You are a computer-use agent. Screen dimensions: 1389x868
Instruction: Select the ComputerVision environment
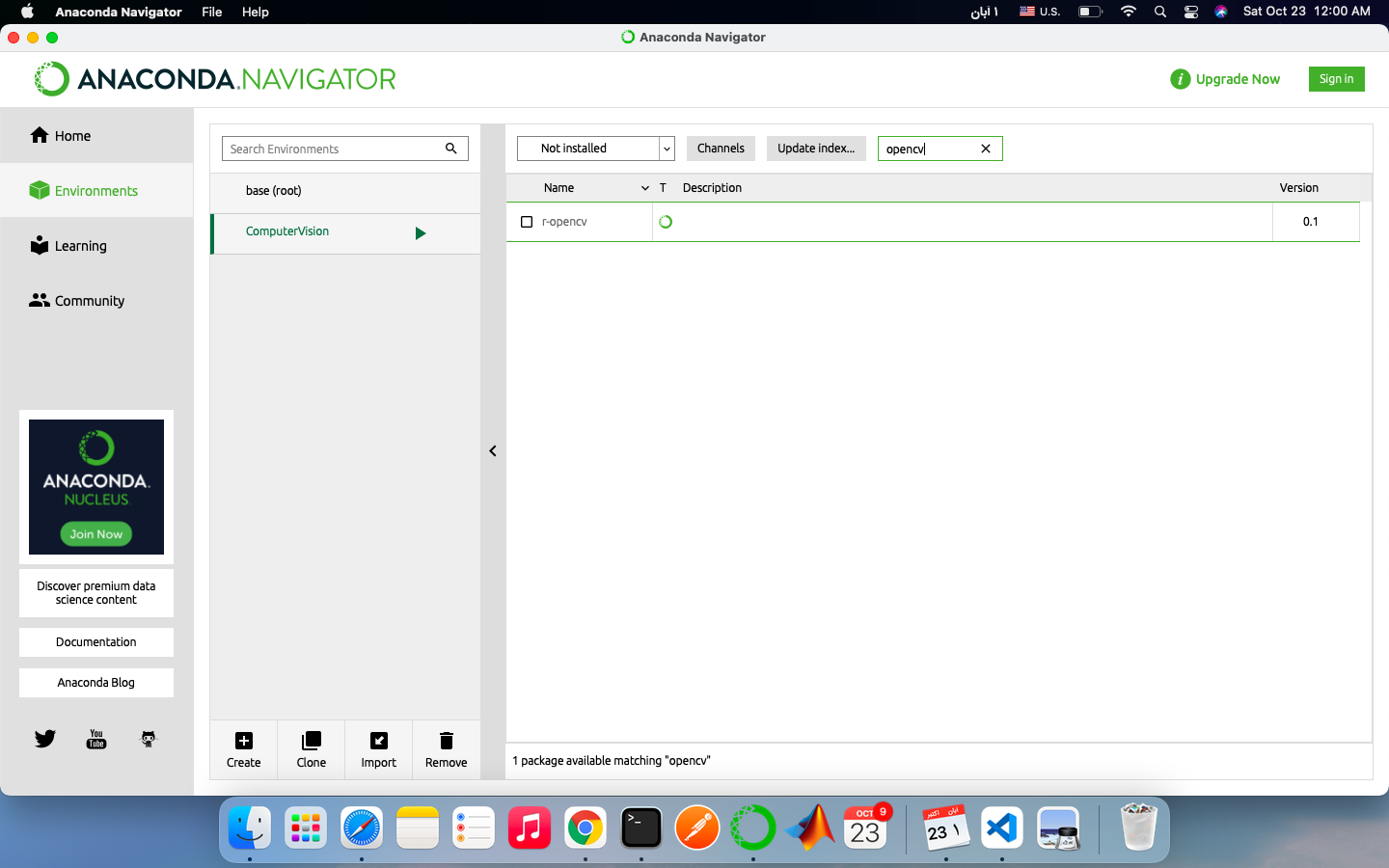(x=345, y=231)
